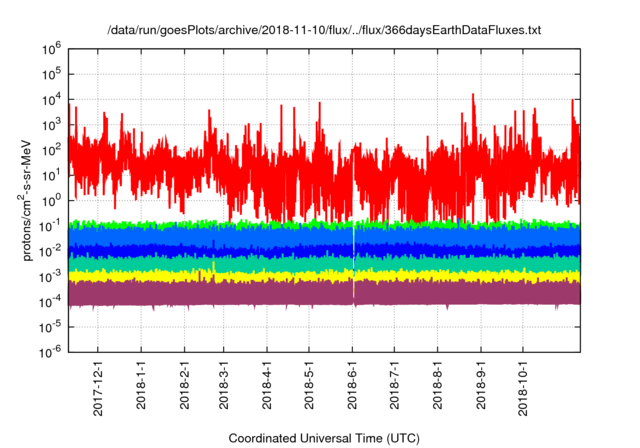Click the 10^-6 y-axis tick label
Image resolution: width=640 pixels, height=448 pixels.
click(50, 352)
